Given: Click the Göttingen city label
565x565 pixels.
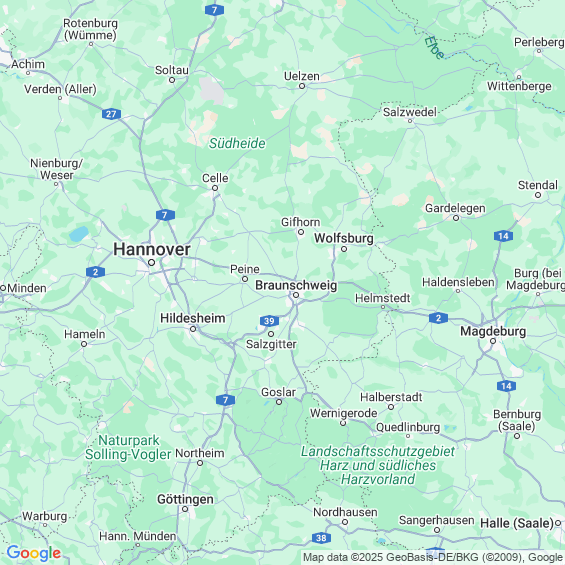Looking at the screenshot, I should 185,499.
